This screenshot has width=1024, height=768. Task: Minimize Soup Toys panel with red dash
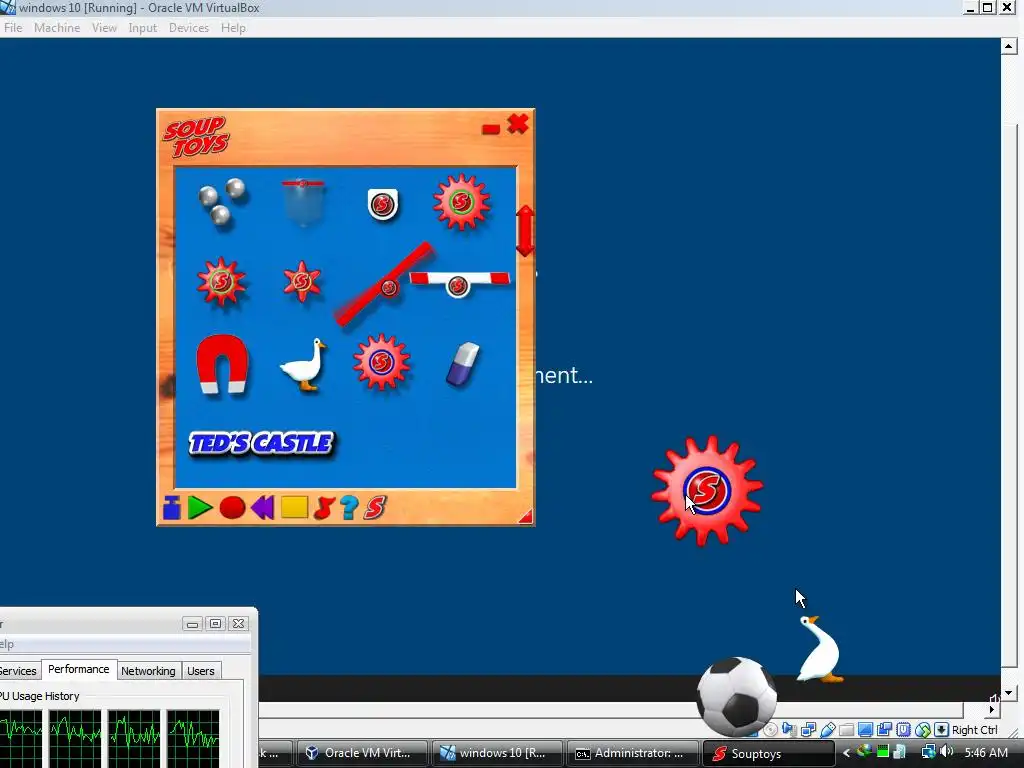coord(491,129)
